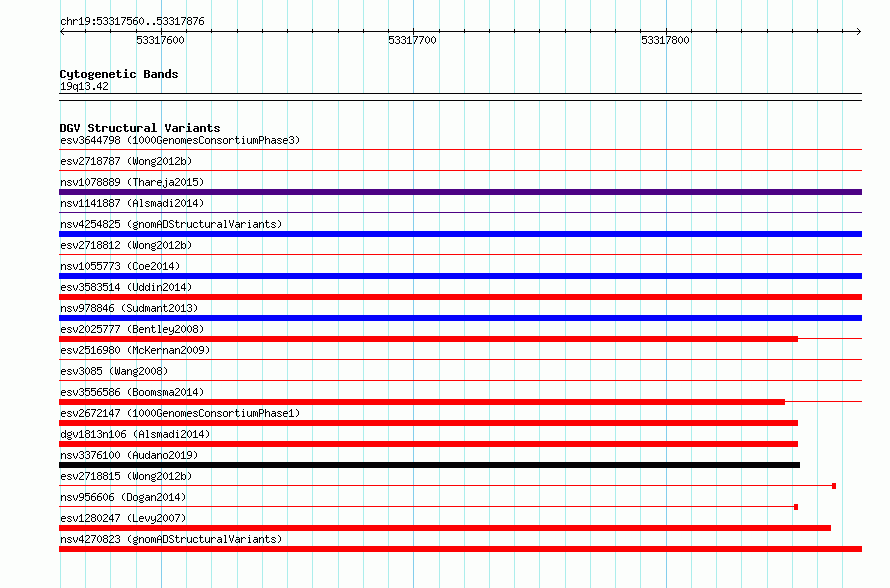
Task: Click red end marker of esv2718815
Action: point(834,486)
